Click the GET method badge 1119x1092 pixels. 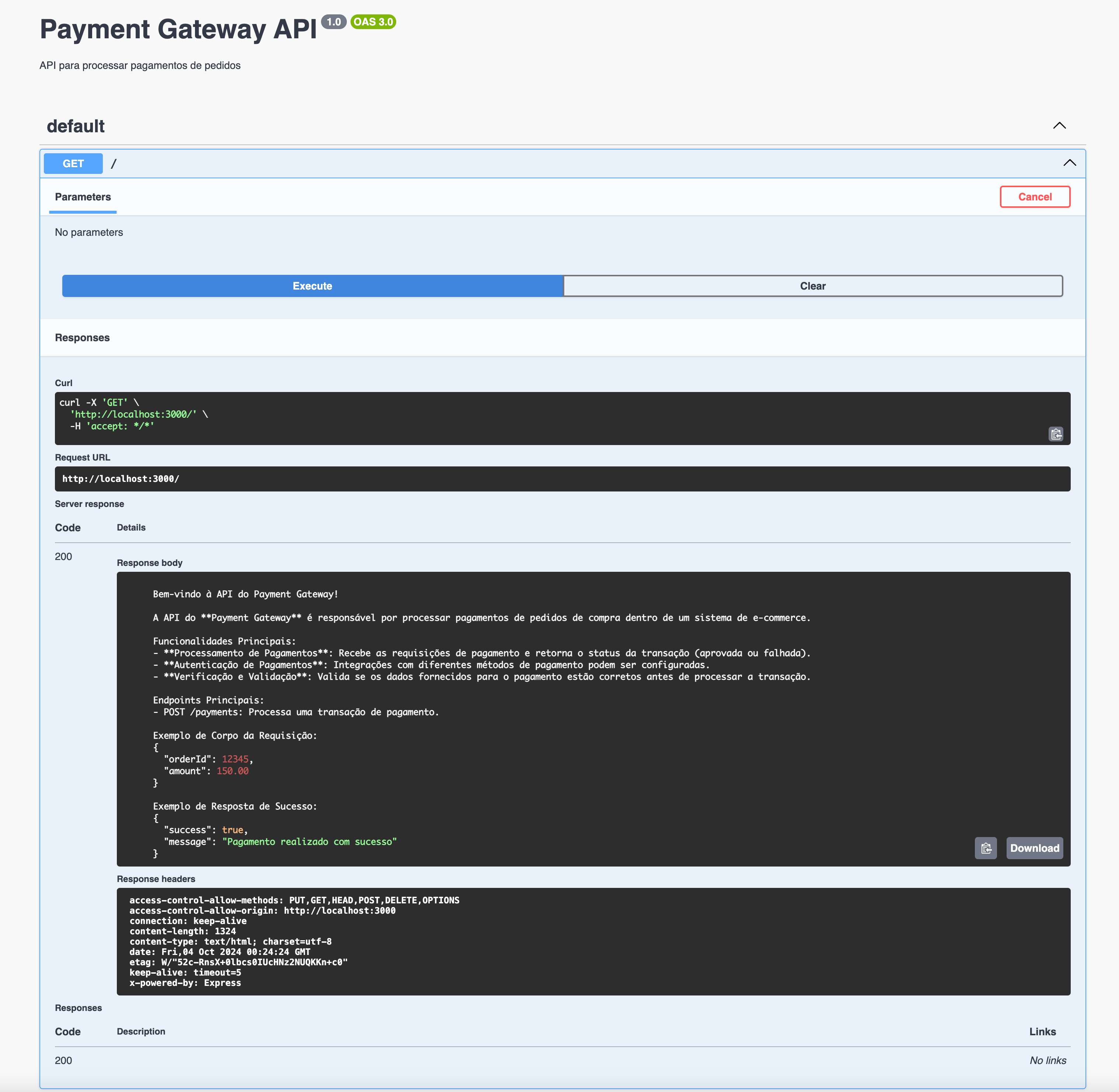pyautogui.click(x=73, y=164)
